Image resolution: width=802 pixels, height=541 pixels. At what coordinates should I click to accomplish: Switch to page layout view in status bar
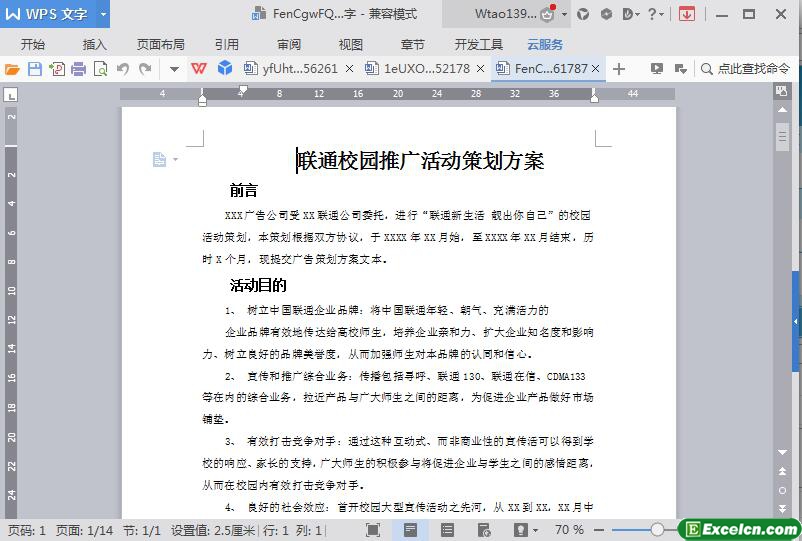pos(410,530)
